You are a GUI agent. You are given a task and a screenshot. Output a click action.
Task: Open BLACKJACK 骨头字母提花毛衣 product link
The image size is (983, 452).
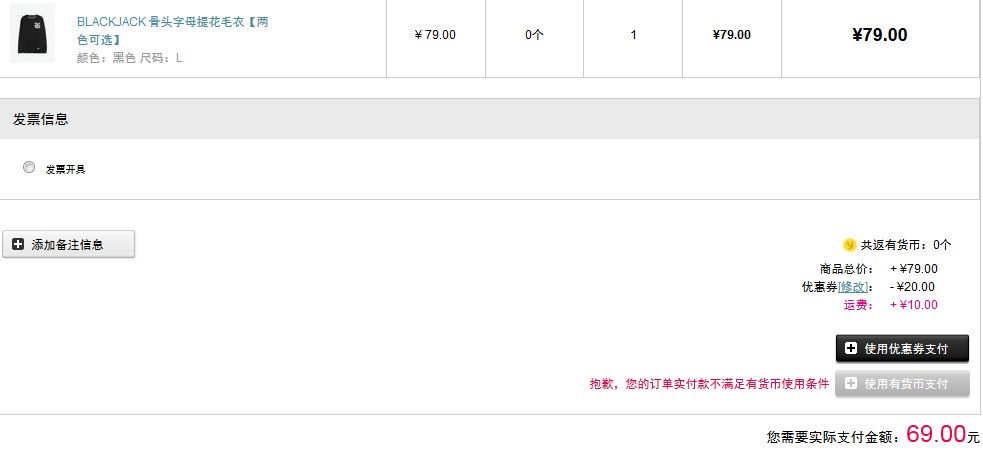(172, 30)
